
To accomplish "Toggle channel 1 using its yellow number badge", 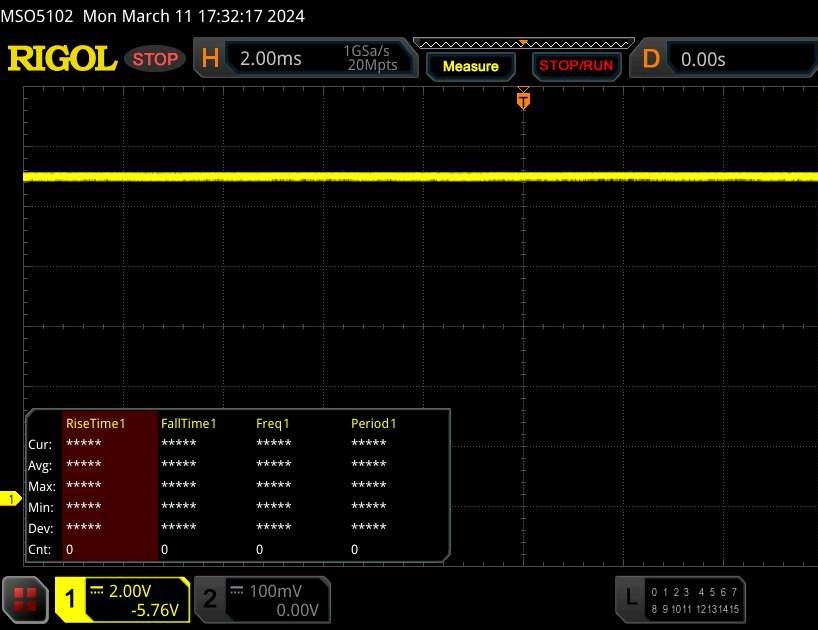I will 70,599.
